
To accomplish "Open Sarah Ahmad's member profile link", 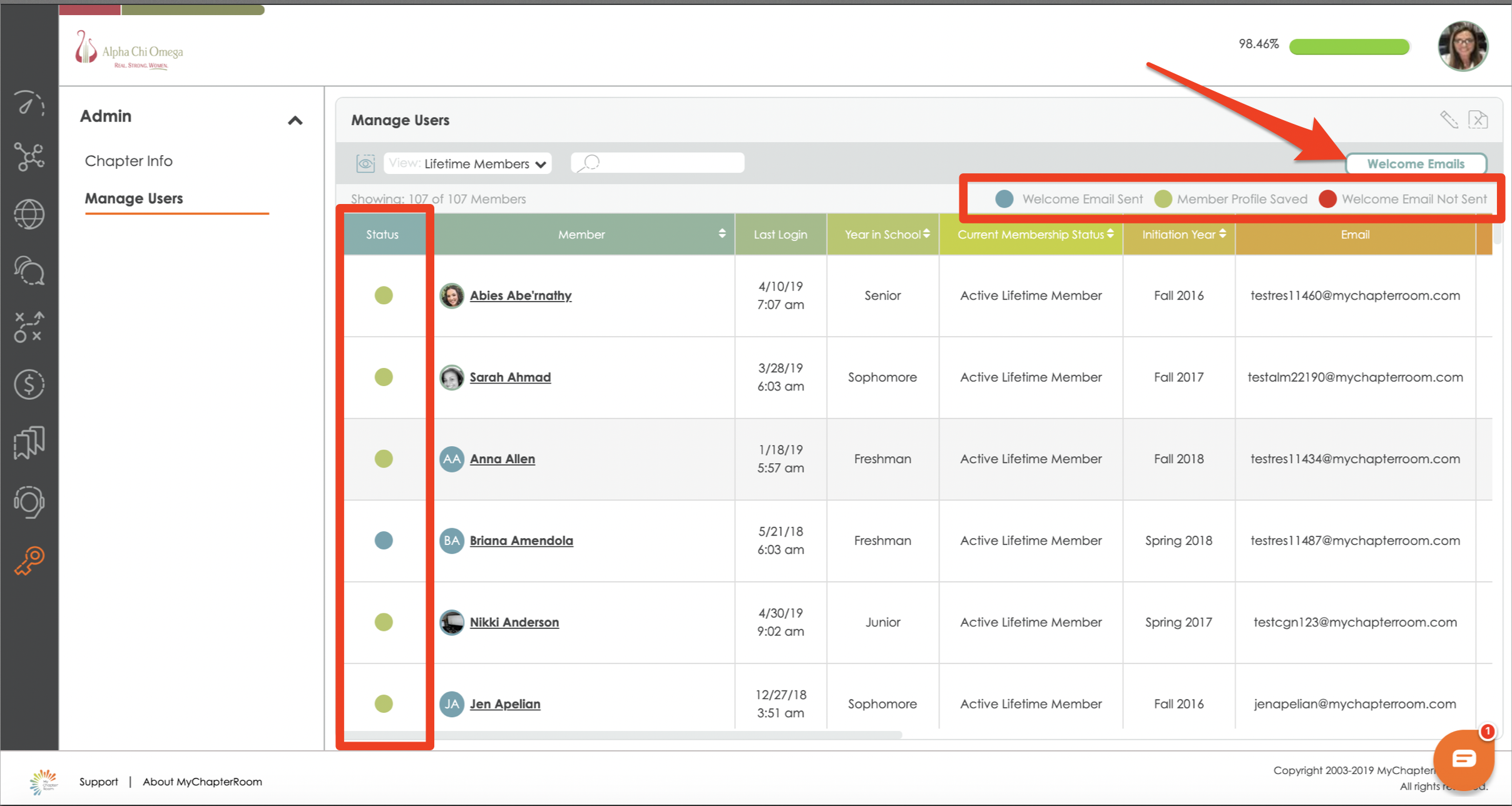I will pyautogui.click(x=510, y=377).
